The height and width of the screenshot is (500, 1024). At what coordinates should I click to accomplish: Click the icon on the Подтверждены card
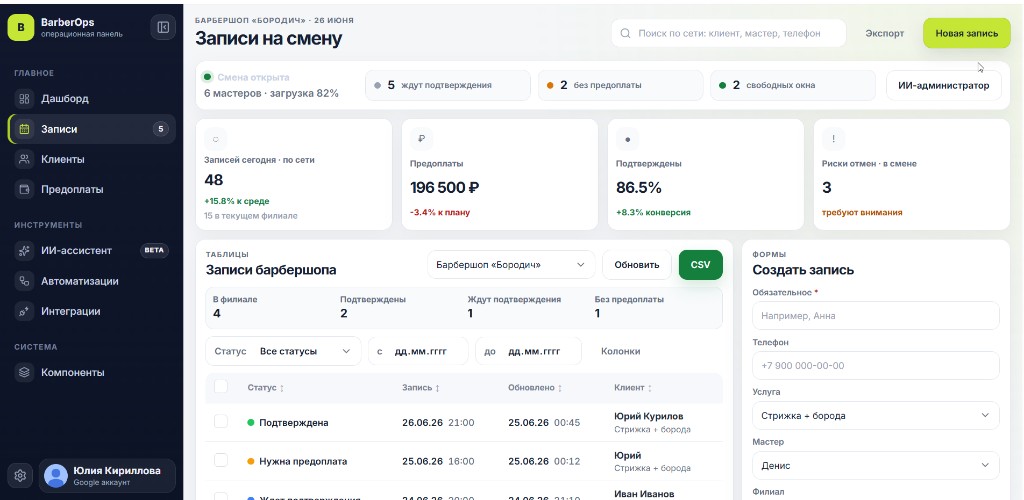point(628,139)
